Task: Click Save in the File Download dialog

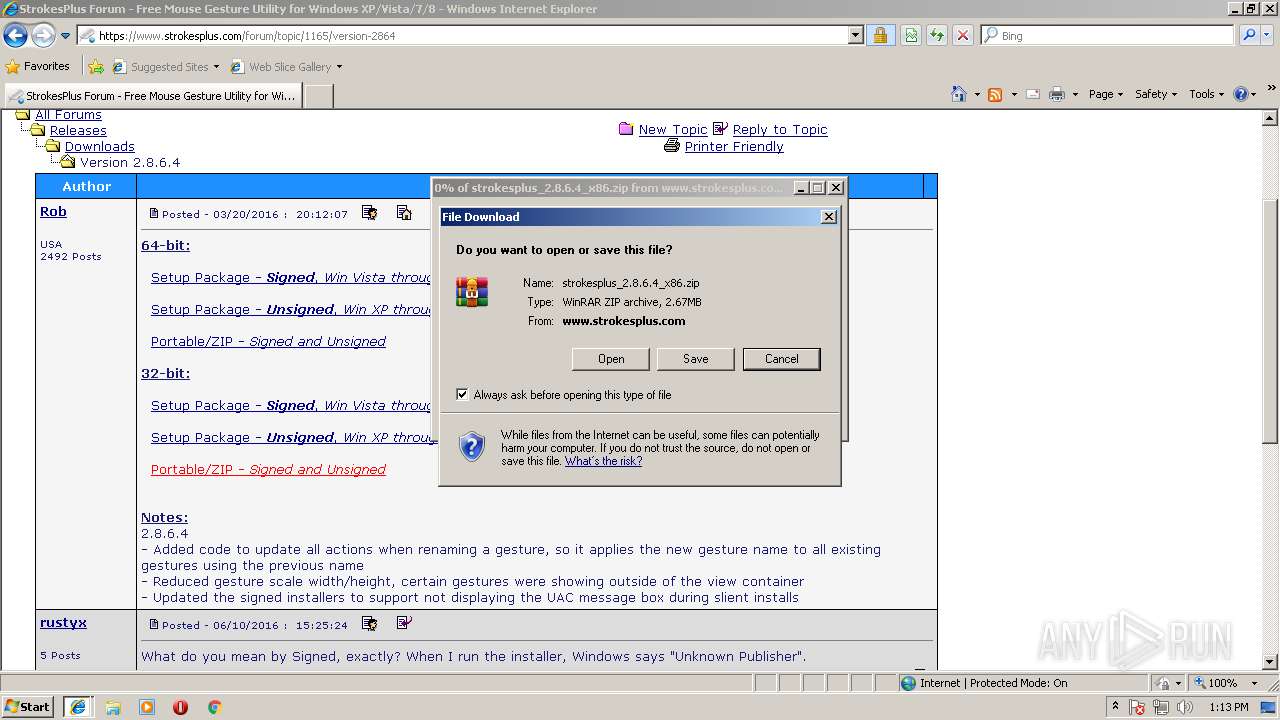Action: click(x=695, y=359)
